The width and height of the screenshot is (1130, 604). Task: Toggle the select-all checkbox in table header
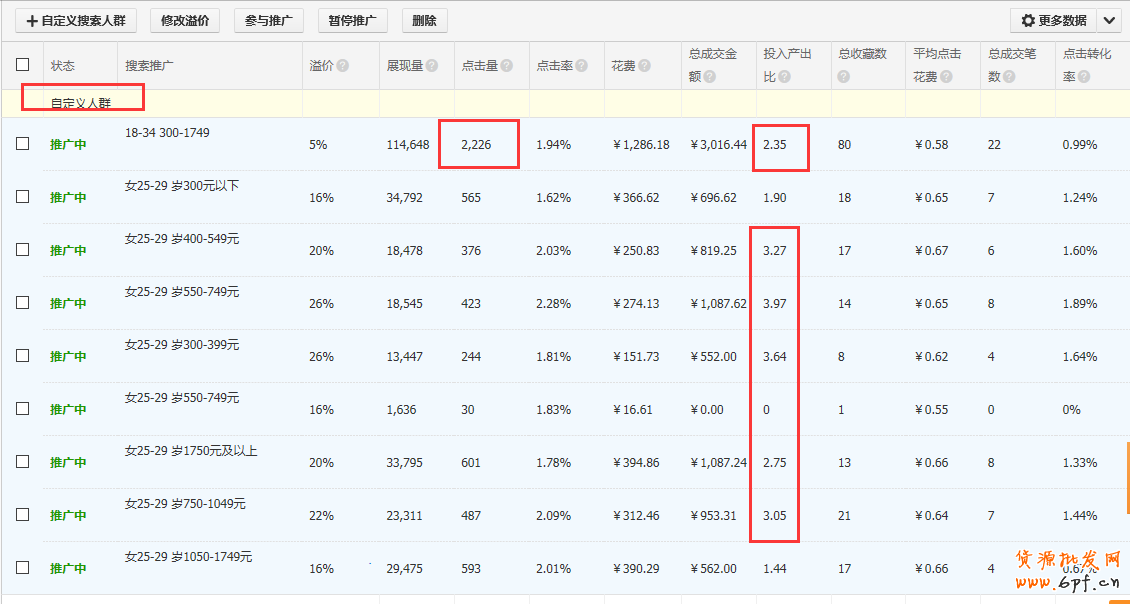click(x=23, y=65)
